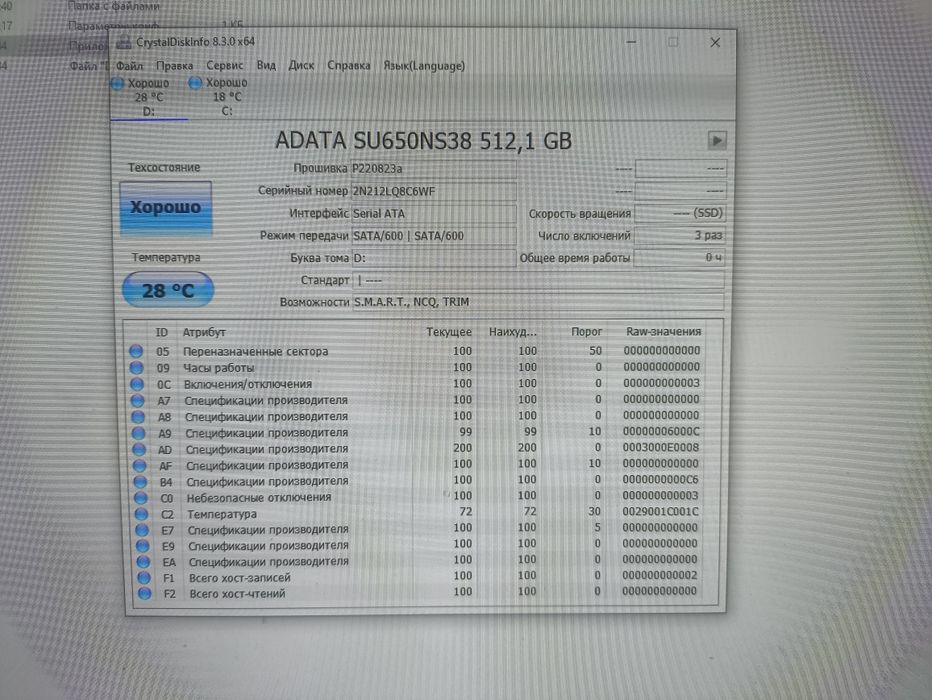Open the Сервис menu

[x=224, y=65]
